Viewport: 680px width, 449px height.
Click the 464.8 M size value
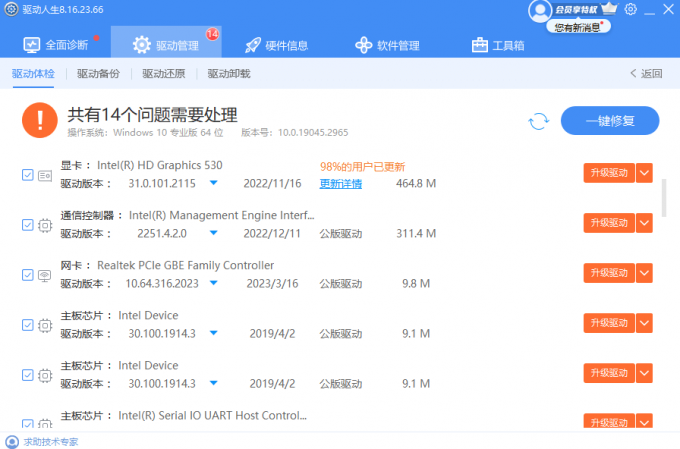pyautogui.click(x=416, y=184)
